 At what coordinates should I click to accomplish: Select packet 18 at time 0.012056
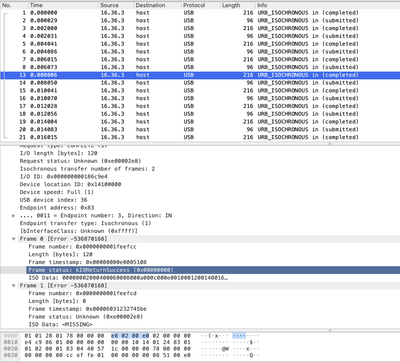pos(200,114)
